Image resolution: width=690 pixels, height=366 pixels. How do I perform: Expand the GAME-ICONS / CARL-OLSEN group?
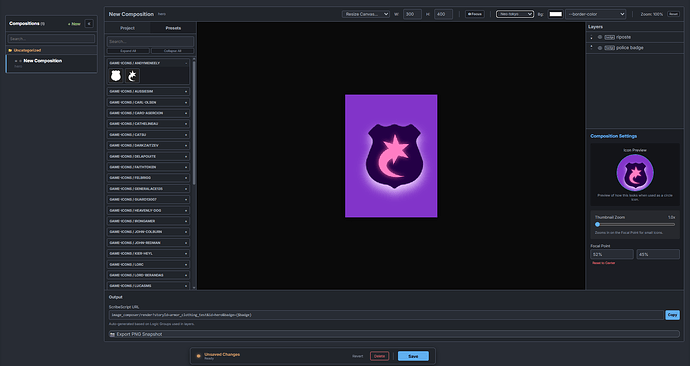148,102
